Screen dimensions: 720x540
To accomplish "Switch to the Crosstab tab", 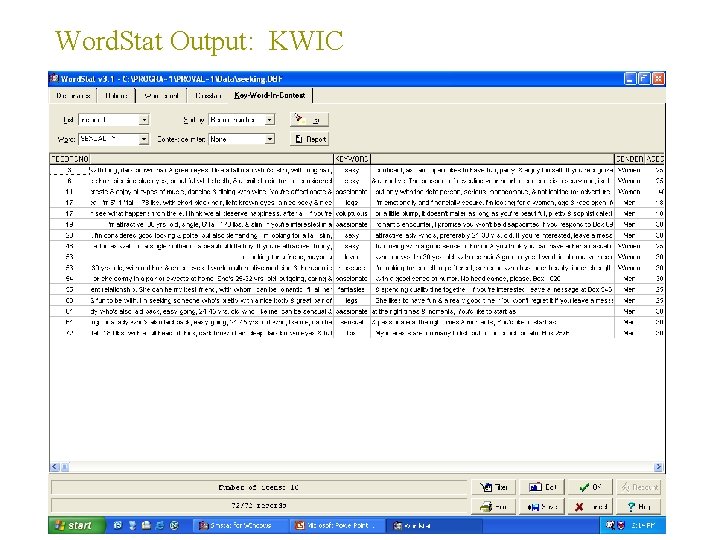I will (208, 96).
